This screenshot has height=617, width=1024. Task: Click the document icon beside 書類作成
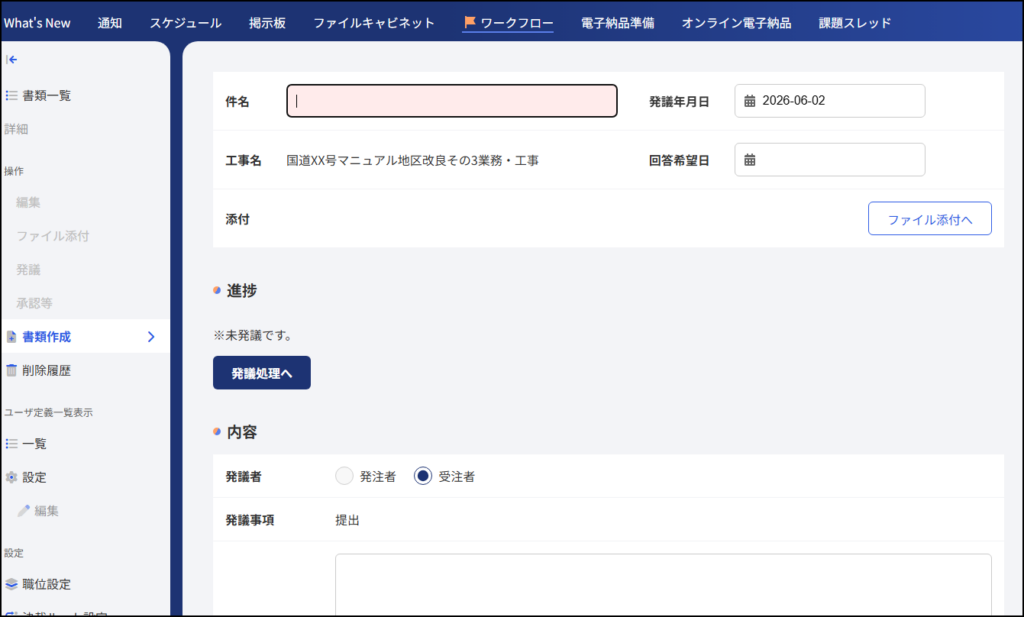[11, 337]
